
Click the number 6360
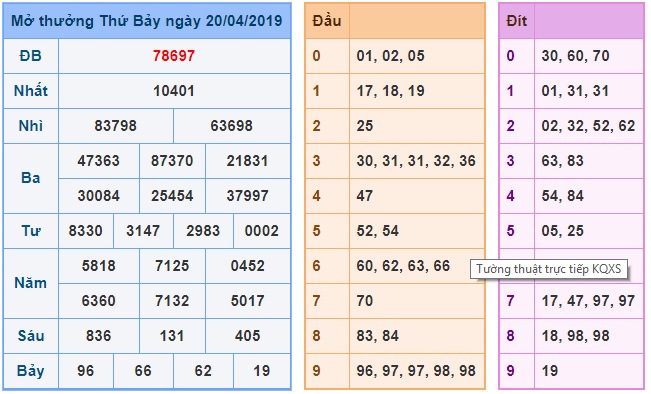pyautogui.click(x=99, y=301)
